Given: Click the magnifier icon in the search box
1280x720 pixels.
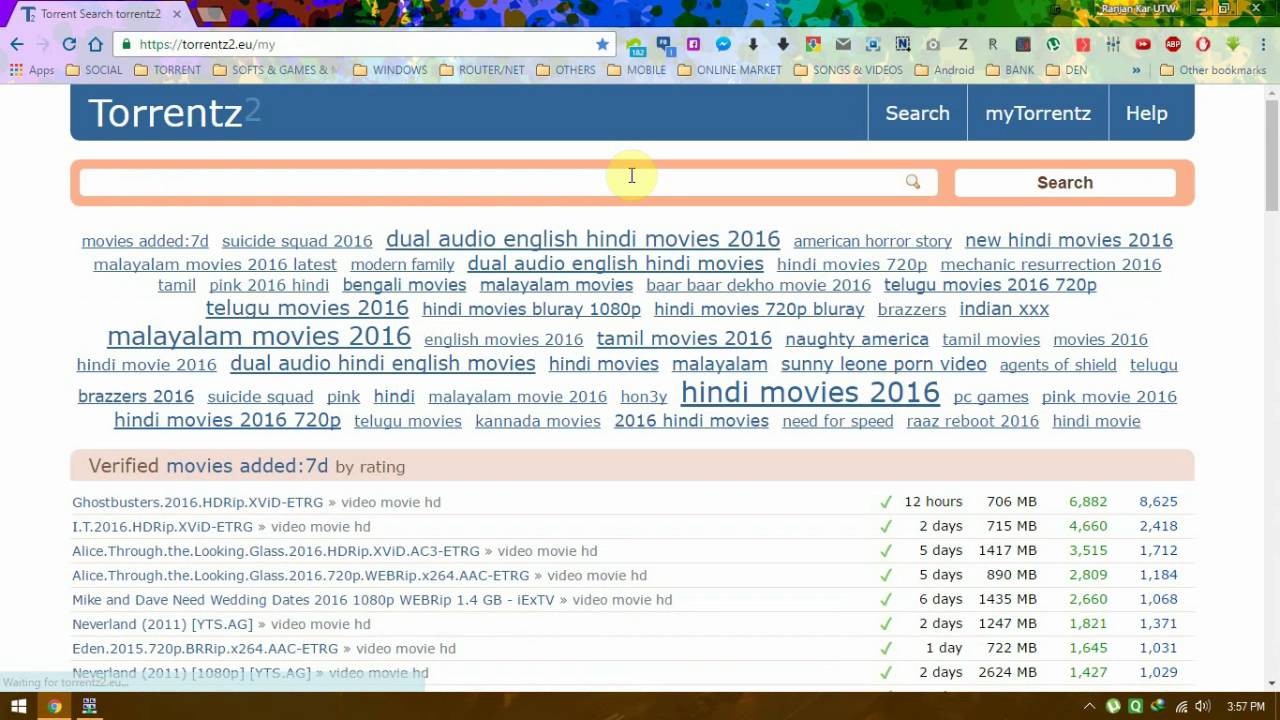Looking at the screenshot, I should (912, 182).
